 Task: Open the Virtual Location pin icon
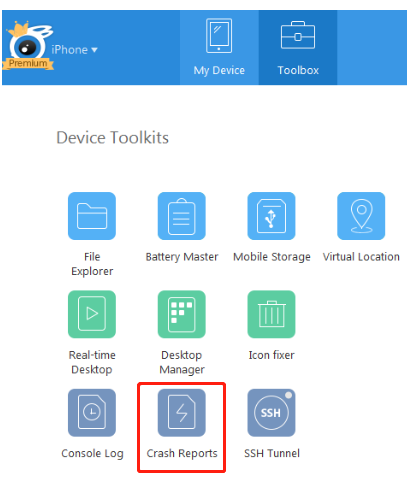[x=361, y=216]
